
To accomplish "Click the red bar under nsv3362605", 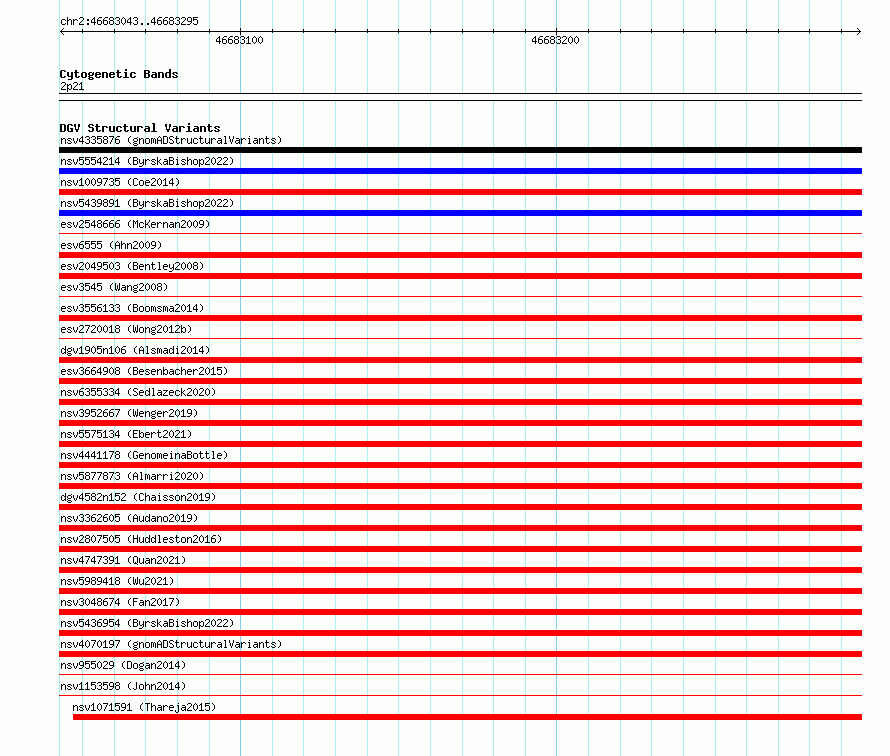I will tap(460, 528).
